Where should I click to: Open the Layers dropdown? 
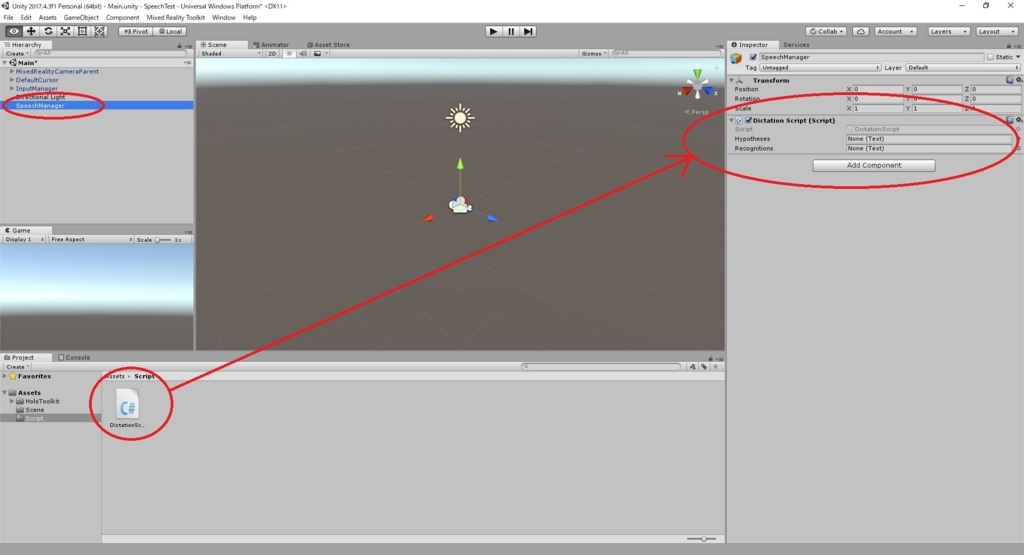(x=948, y=31)
